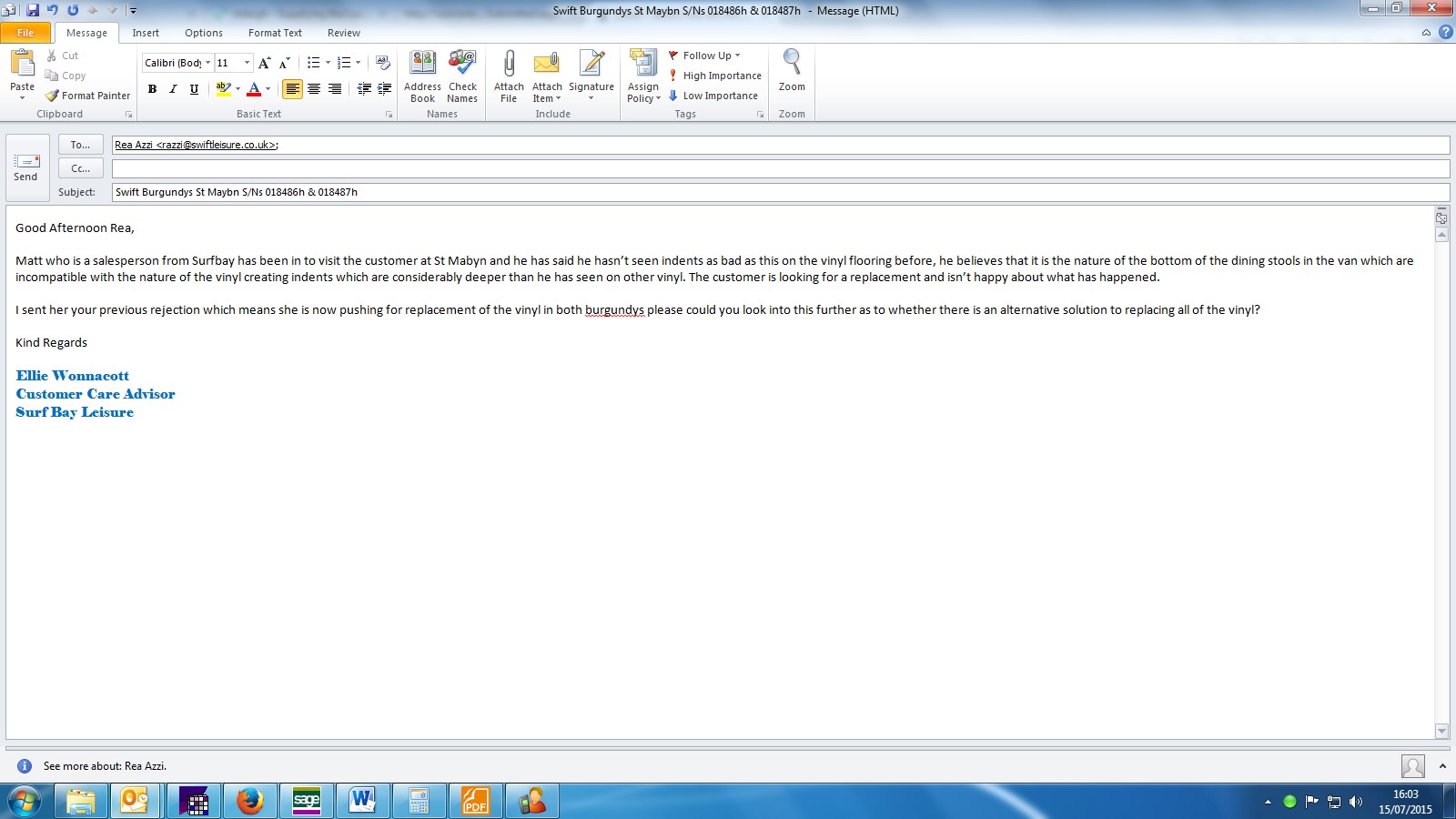The image size is (1456, 819).
Task: Expand the People Pane arrow
Action: point(1442,766)
